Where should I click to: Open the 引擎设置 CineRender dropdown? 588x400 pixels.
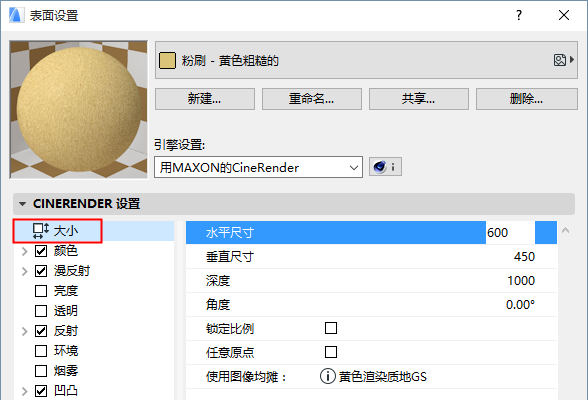(x=258, y=167)
